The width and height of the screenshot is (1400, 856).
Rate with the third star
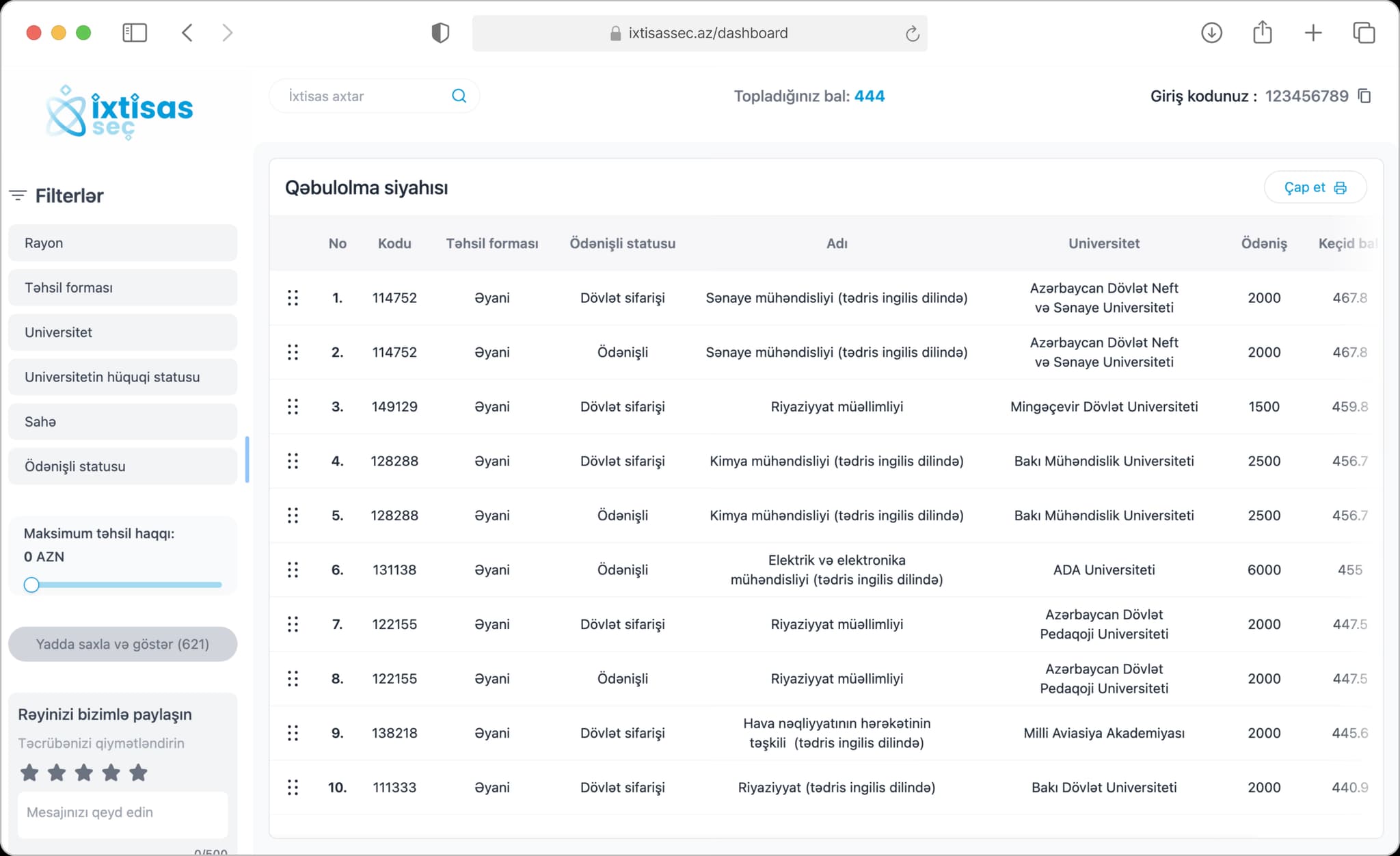point(84,773)
